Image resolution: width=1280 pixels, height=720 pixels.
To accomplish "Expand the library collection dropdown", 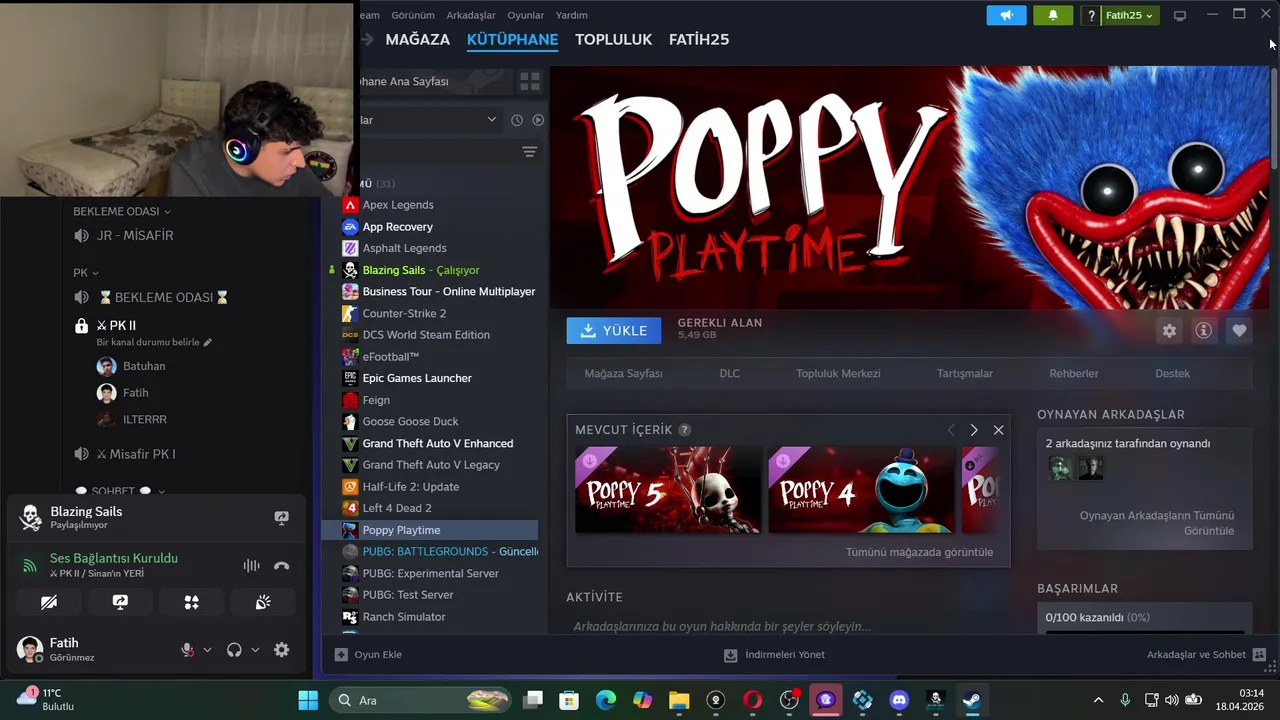I will [491, 120].
